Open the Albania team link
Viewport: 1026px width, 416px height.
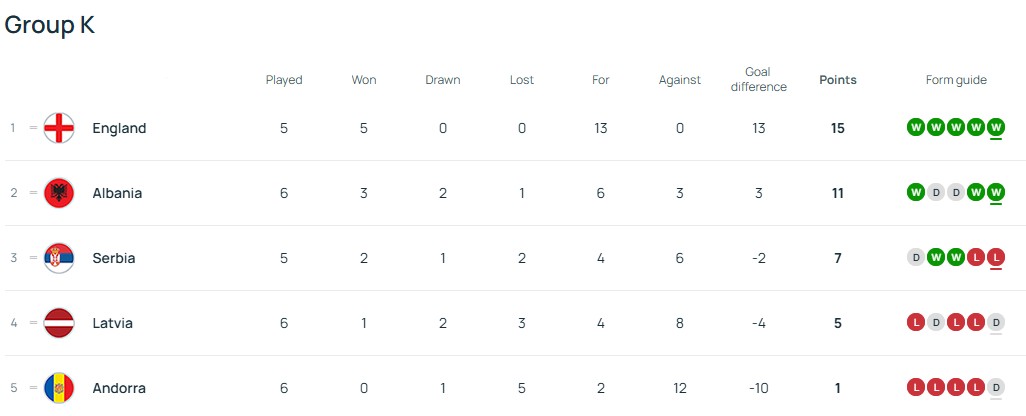pos(117,193)
